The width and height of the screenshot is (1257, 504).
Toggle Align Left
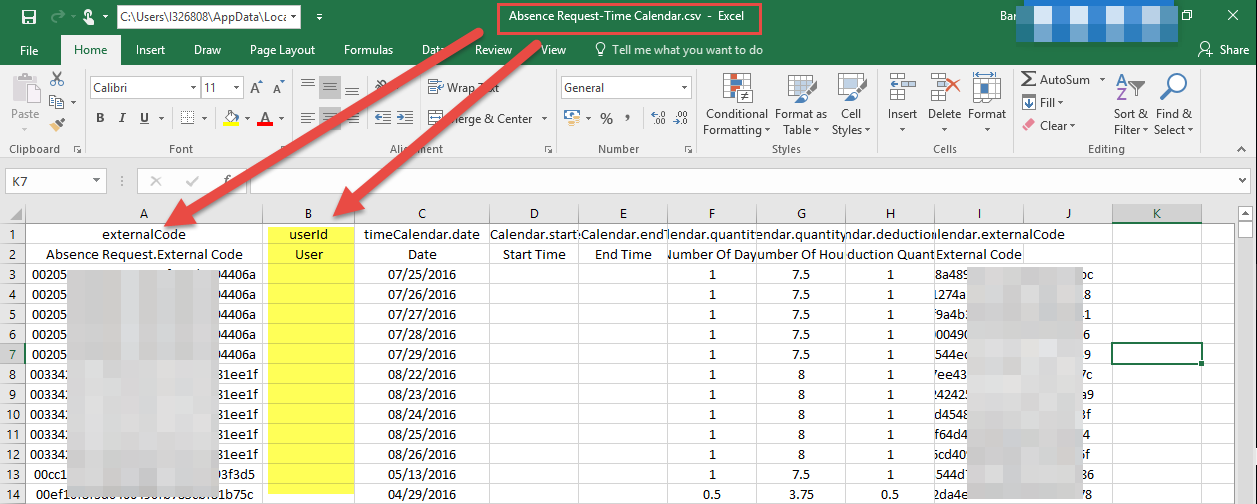point(306,118)
